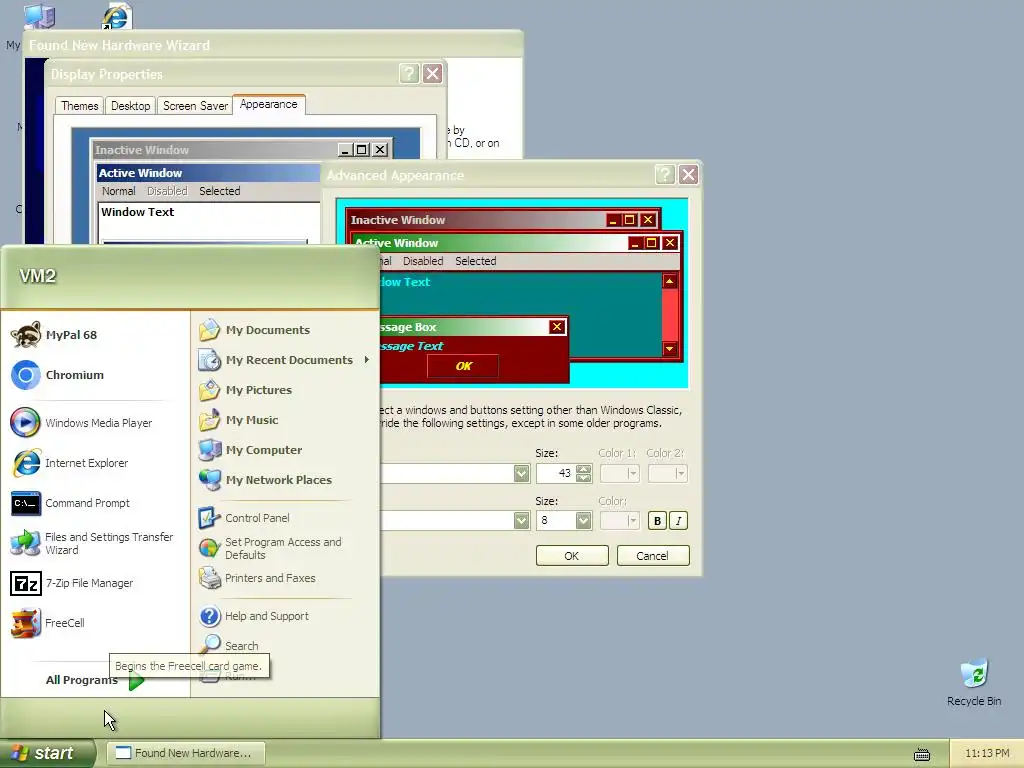Switch to the Desktop tab
1024x768 pixels.
tap(130, 106)
